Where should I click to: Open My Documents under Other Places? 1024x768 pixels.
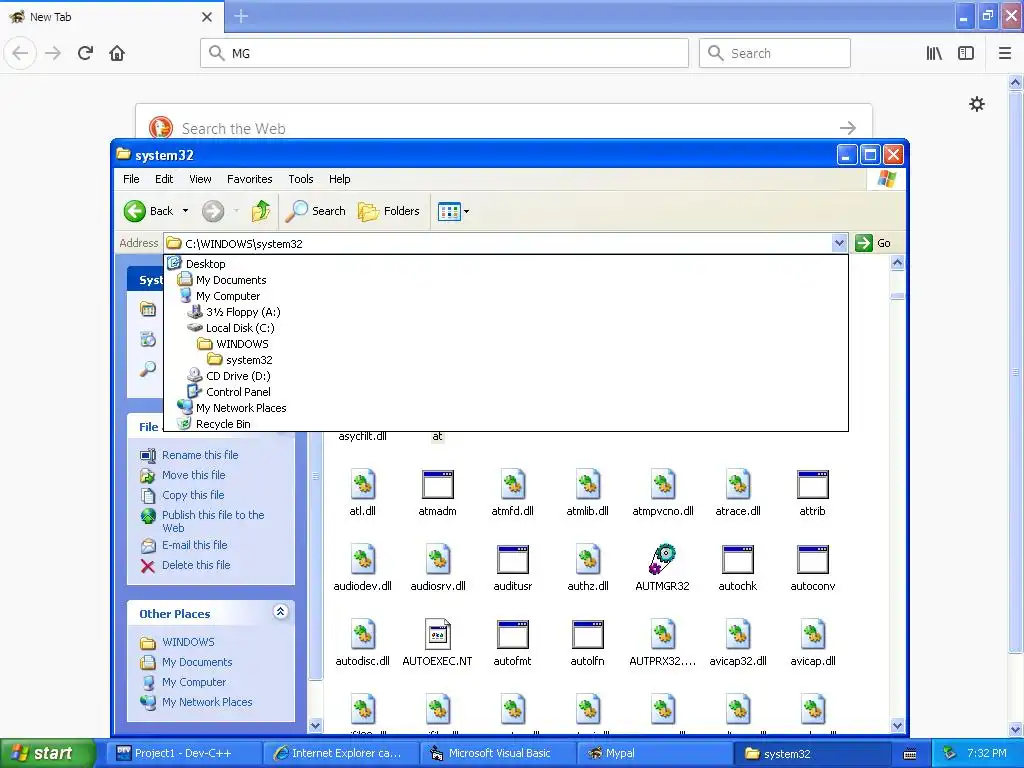[x=197, y=662]
